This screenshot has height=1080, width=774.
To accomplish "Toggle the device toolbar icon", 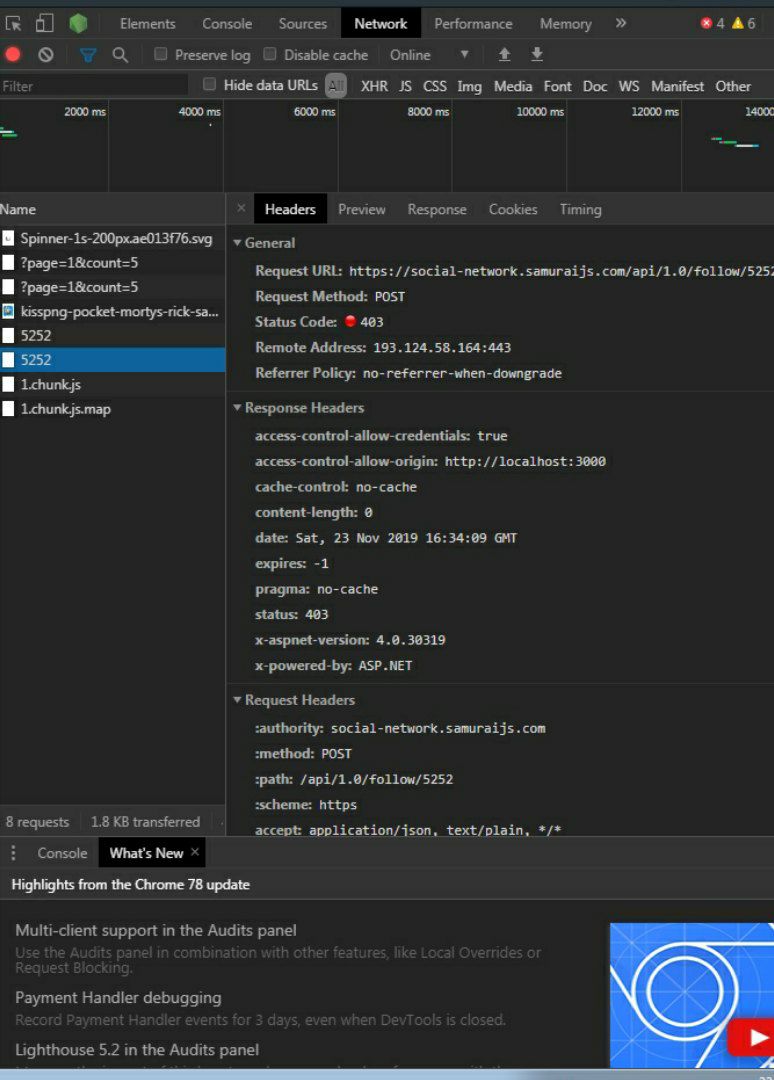I will click(x=44, y=23).
